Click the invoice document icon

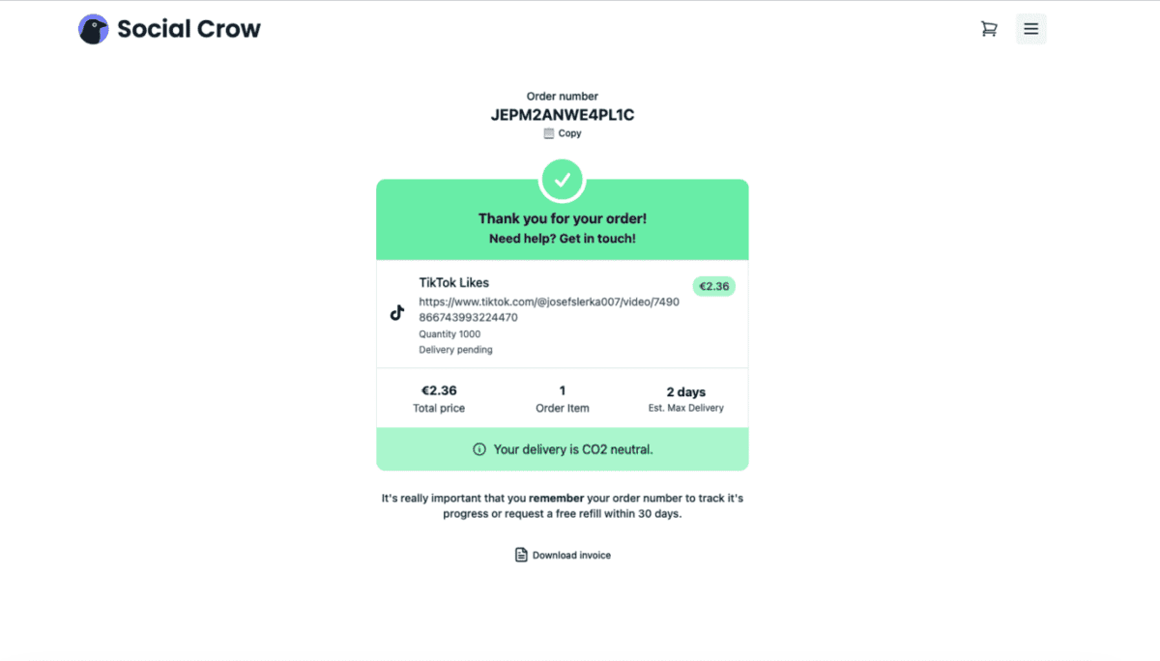click(x=521, y=555)
